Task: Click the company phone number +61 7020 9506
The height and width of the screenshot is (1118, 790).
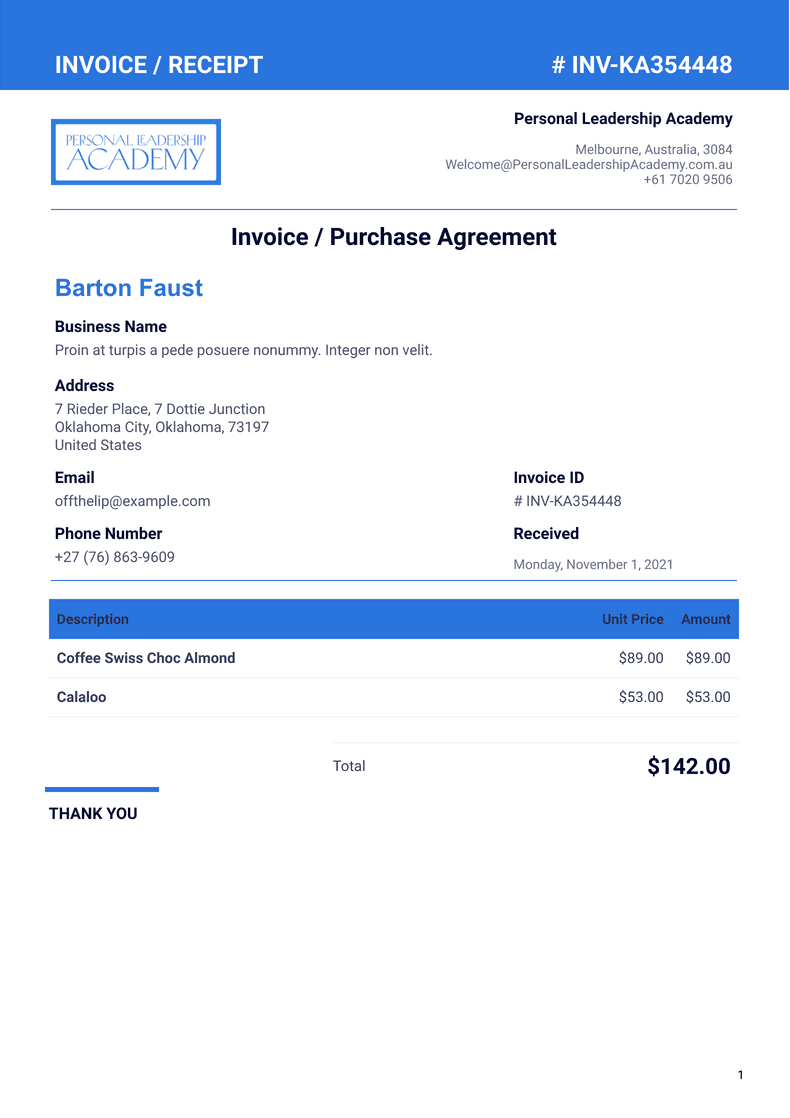Action: [x=687, y=180]
